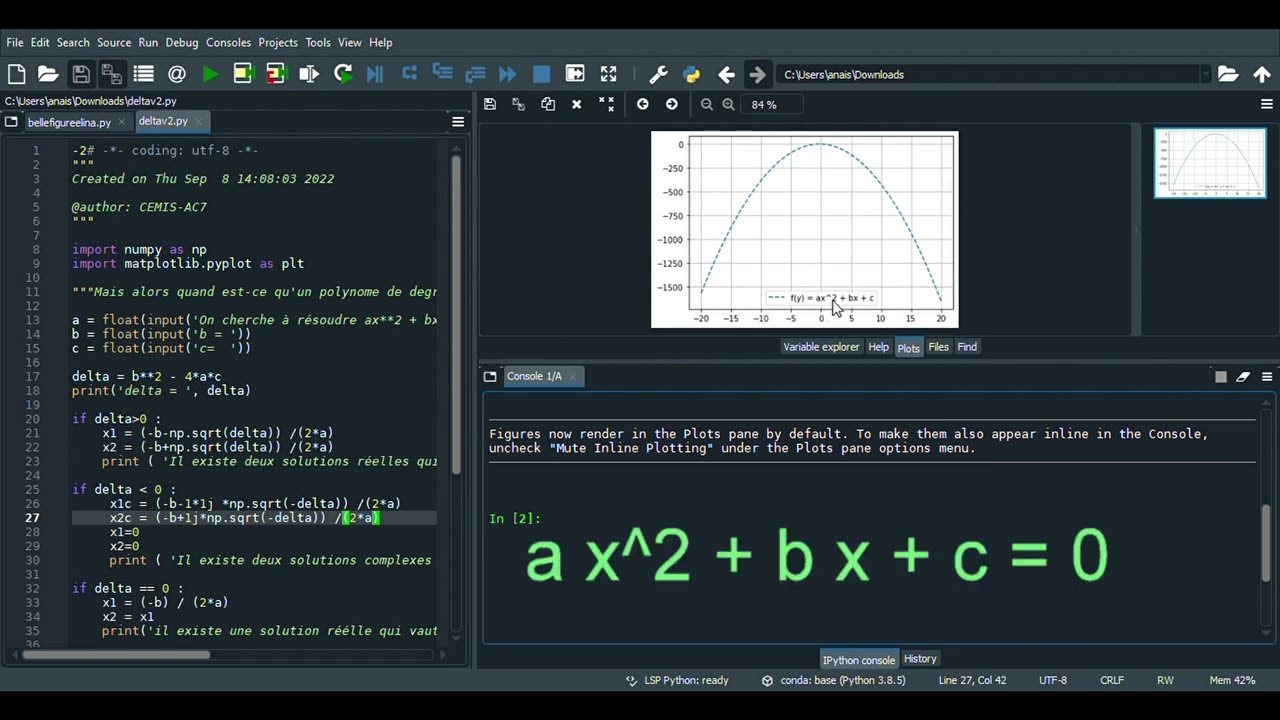Open Search menu
This screenshot has width=1280, height=720.
coord(73,42)
